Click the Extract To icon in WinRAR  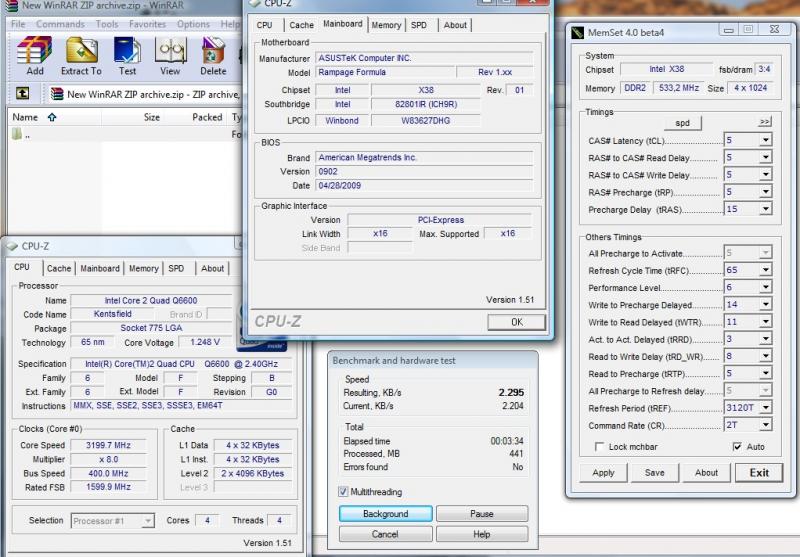[x=82, y=50]
